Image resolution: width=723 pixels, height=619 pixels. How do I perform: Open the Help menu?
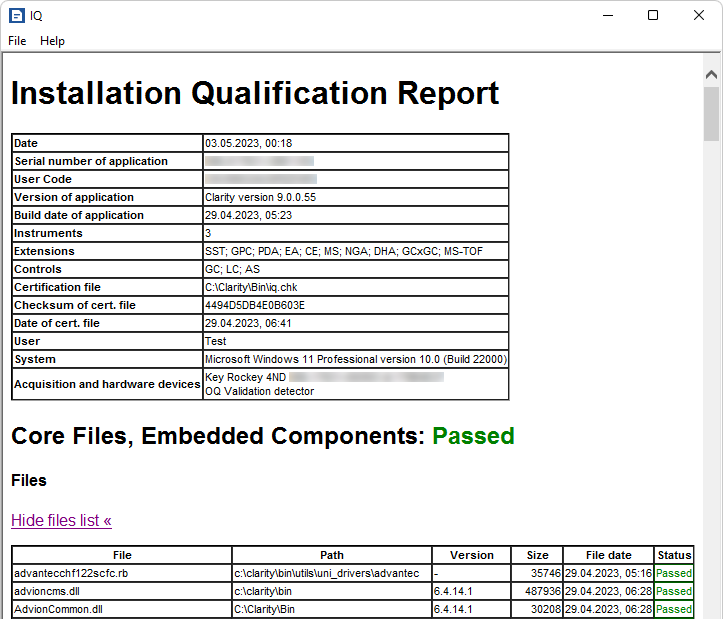point(52,41)
